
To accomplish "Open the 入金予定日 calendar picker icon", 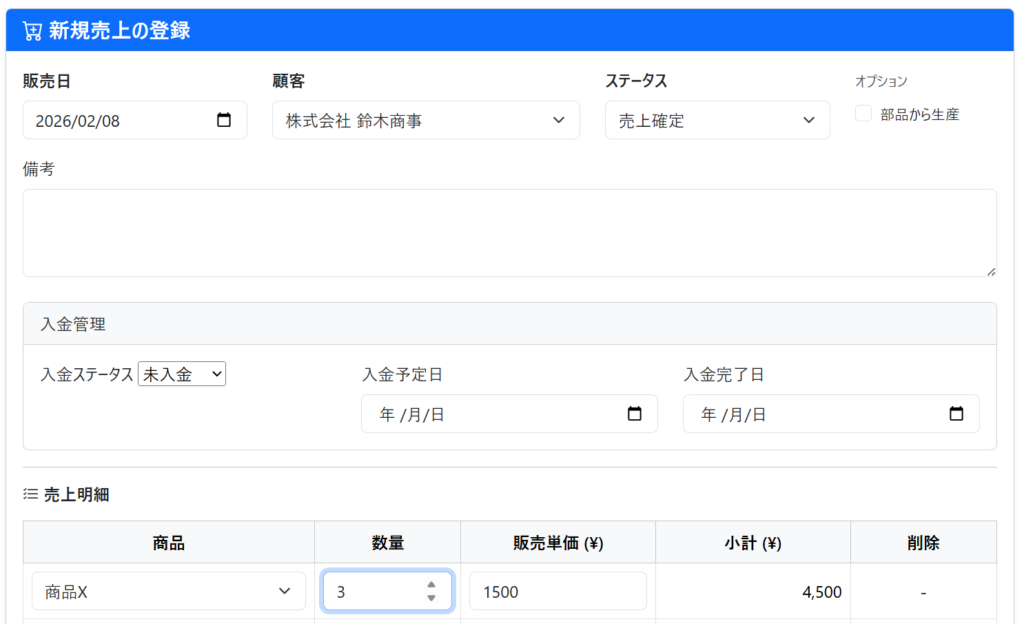I will 634,414.
